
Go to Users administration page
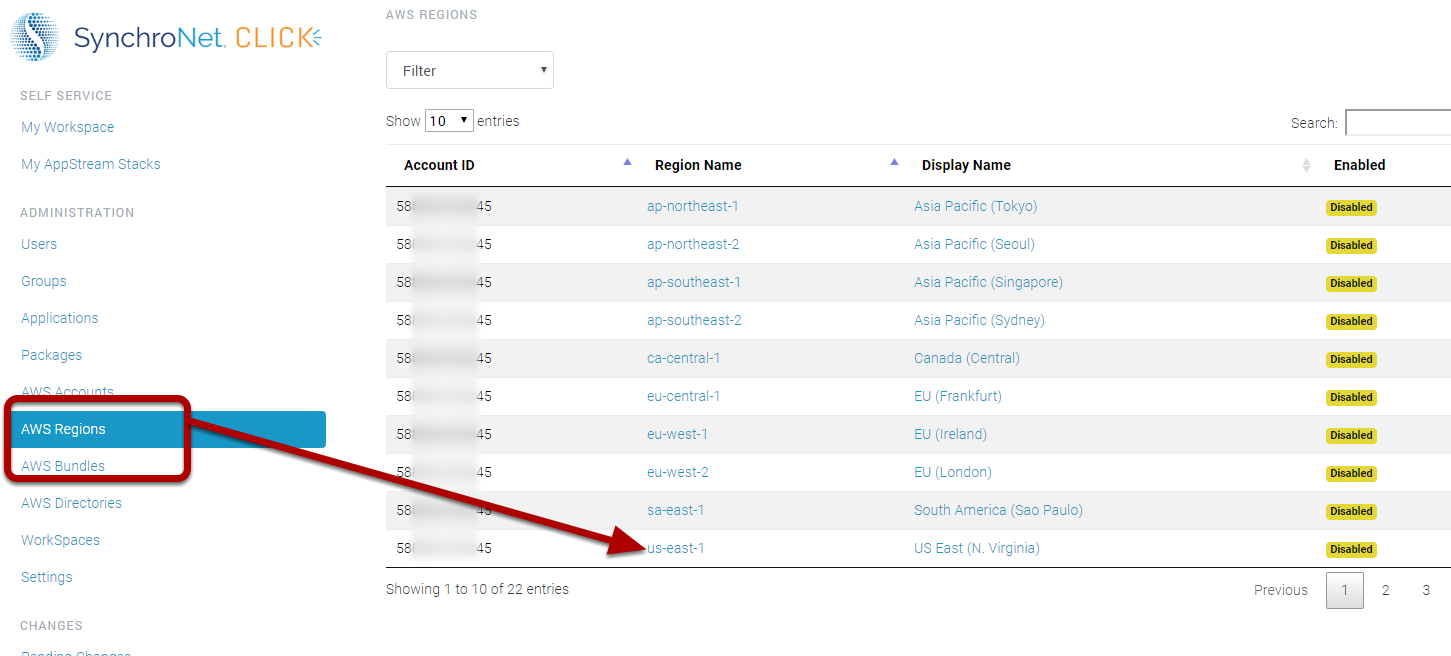tap(39, 244)
